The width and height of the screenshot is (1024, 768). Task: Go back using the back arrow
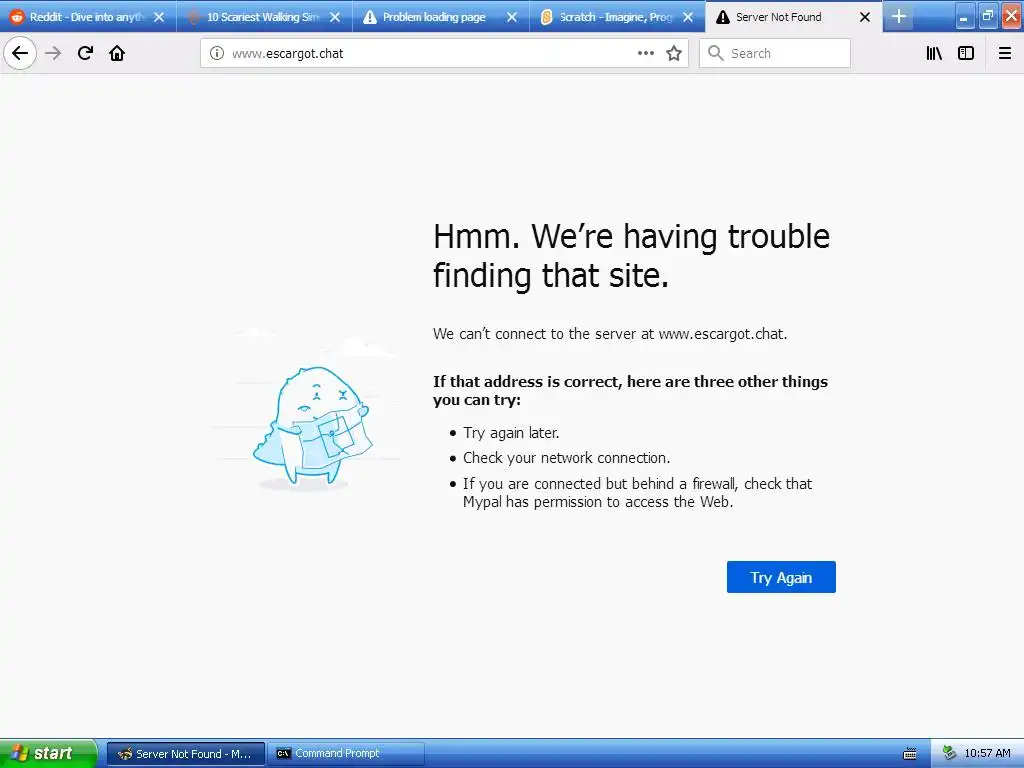point(20,53)
